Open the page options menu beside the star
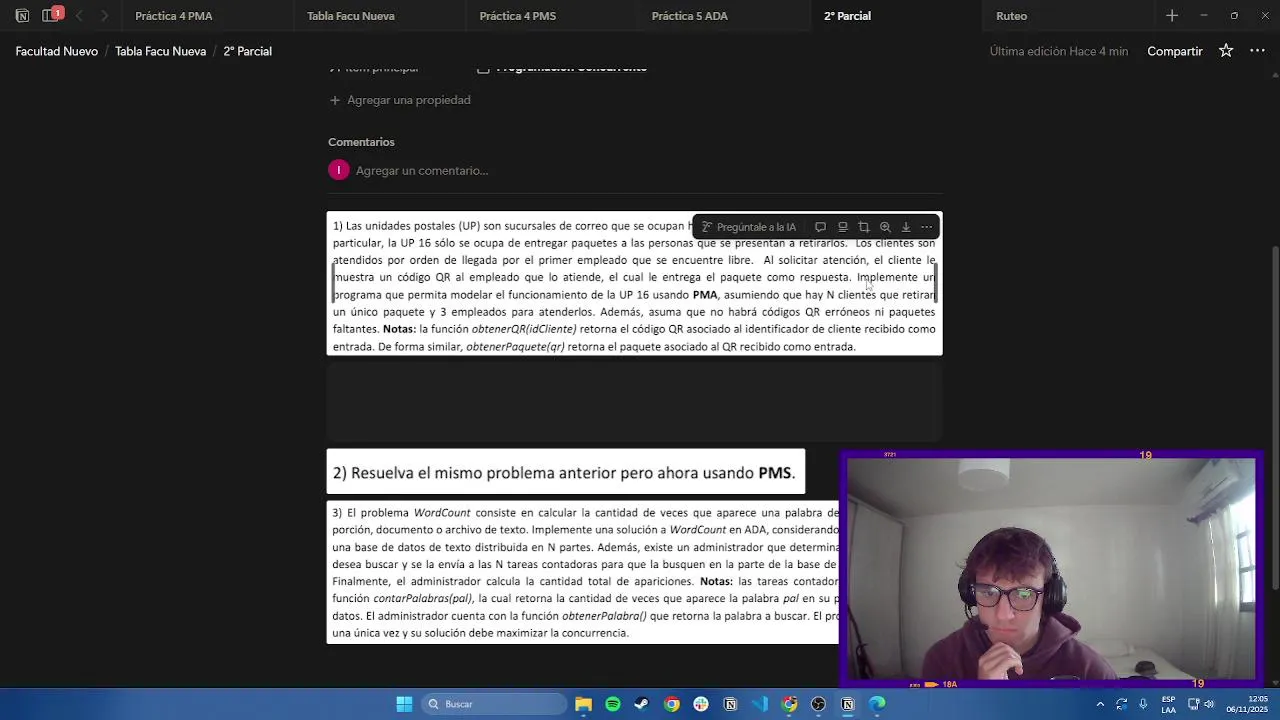Screen dimensions: 1280x720 click(x=1257, y=51)
